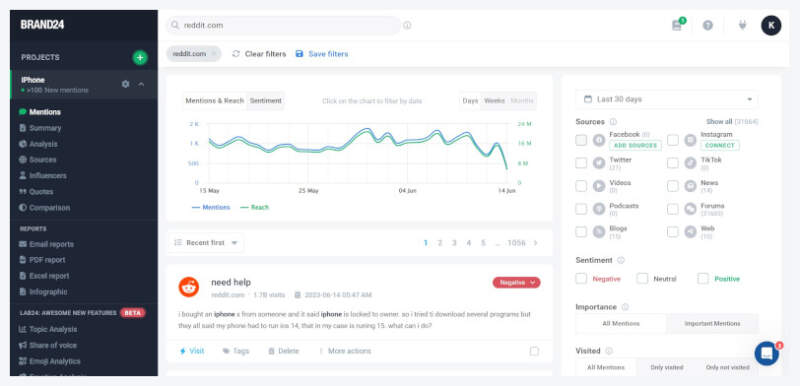Collapse the iPhone project chevron
The width and height of the screenshot is (800, 386).
[x=141, y=84]
